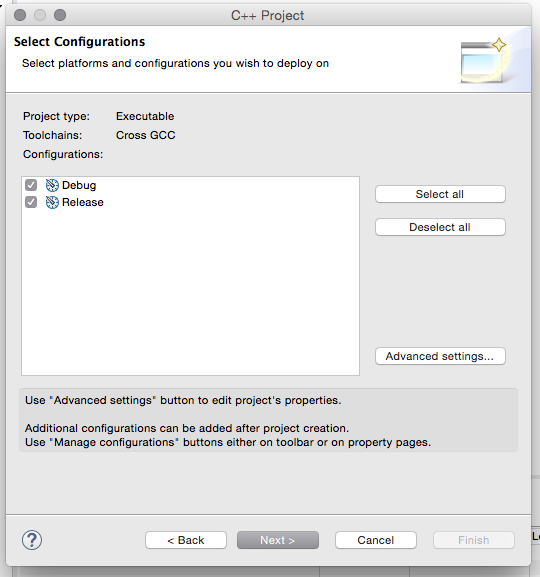Click the Release configuration gear icon
Viewport: 540px width, 577px height.
[x=52, y=202]
